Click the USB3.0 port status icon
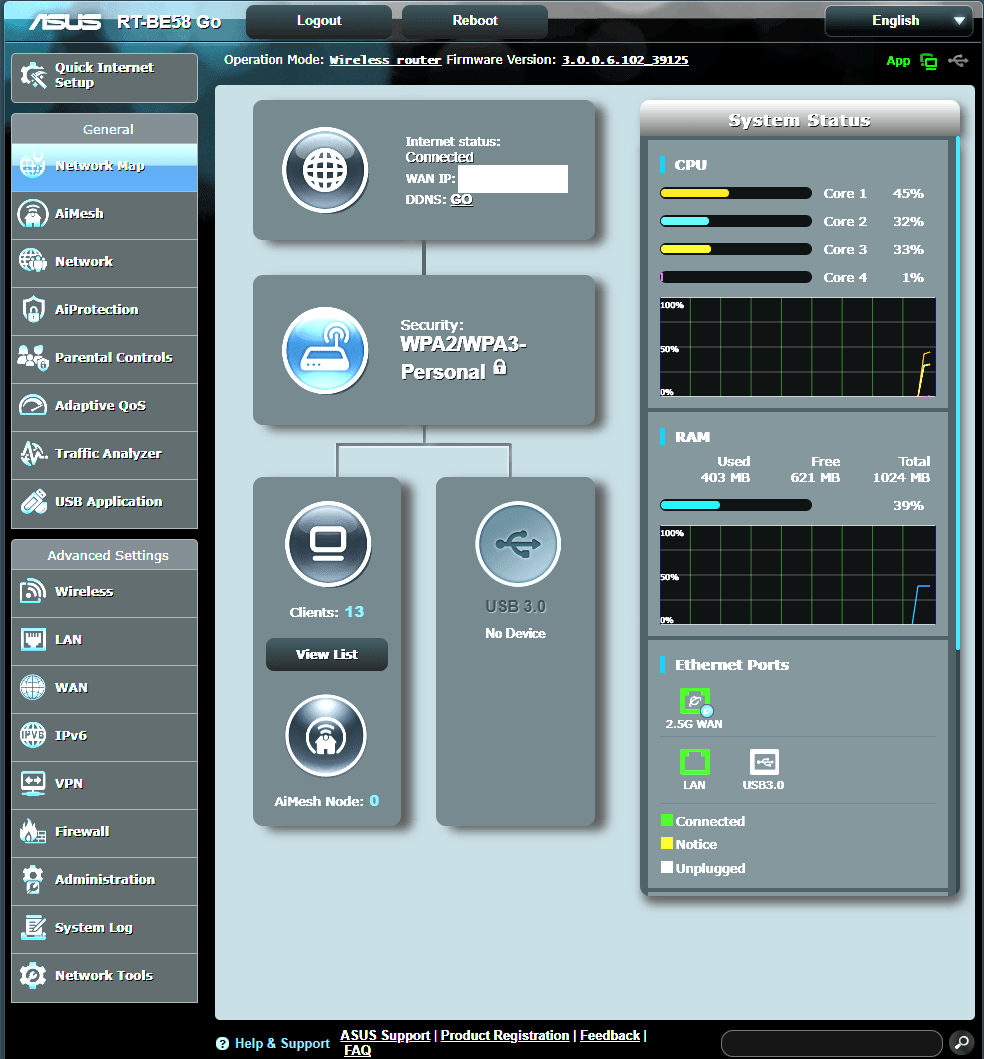 pyautogui.click(x=764, y=762)
